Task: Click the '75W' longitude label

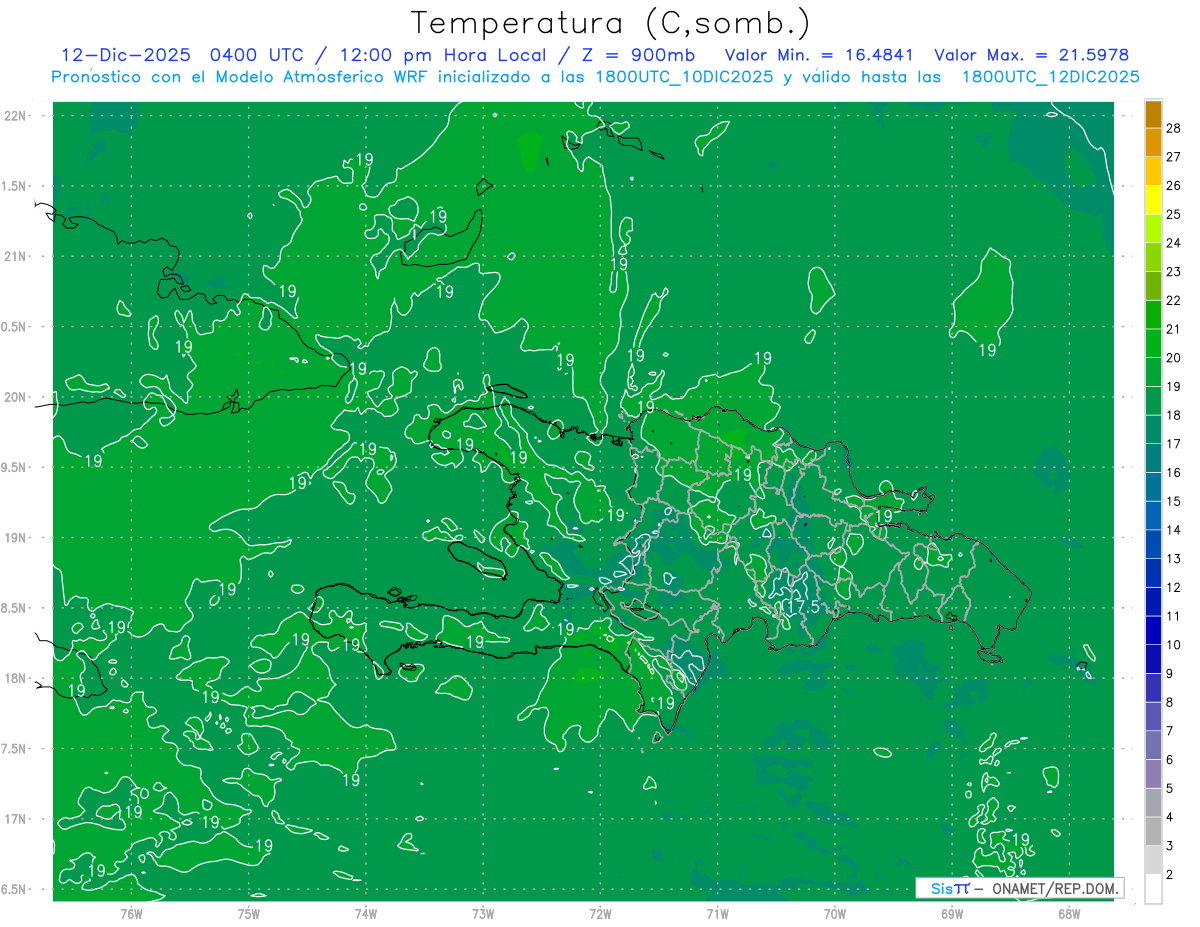Action: point(249,913)
